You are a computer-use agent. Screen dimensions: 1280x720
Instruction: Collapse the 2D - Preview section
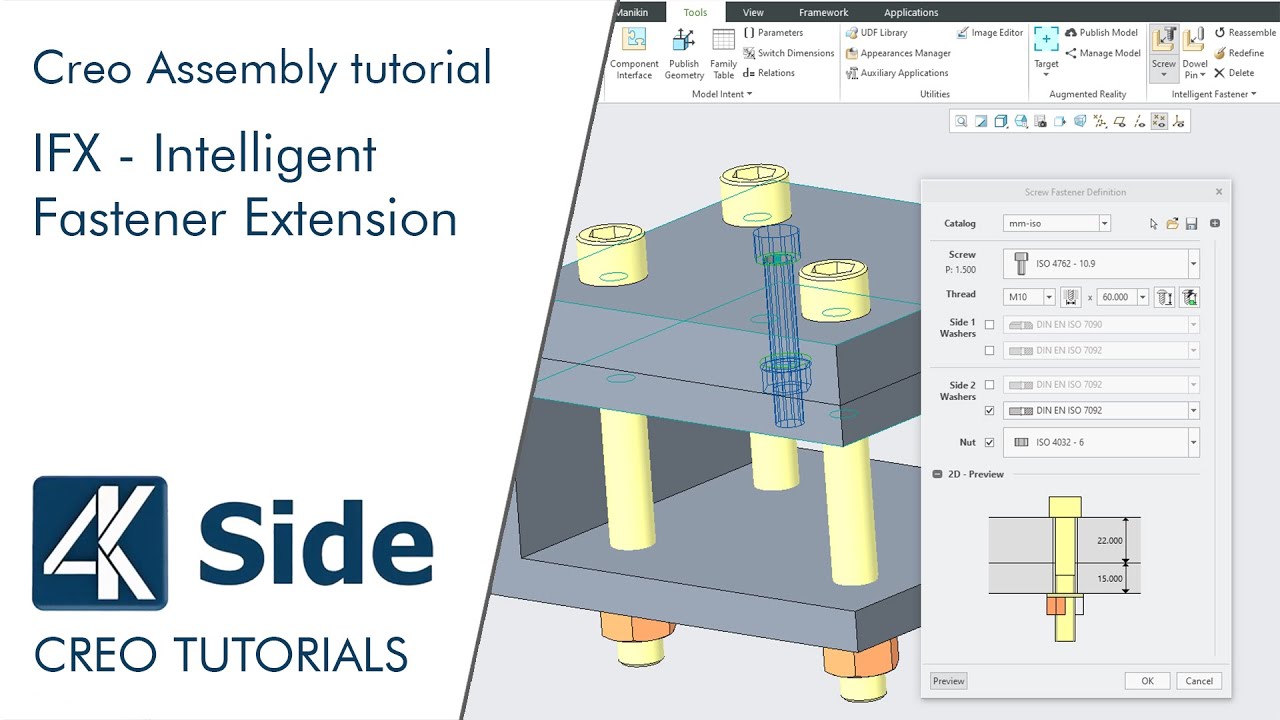click(x=937, y=474)
